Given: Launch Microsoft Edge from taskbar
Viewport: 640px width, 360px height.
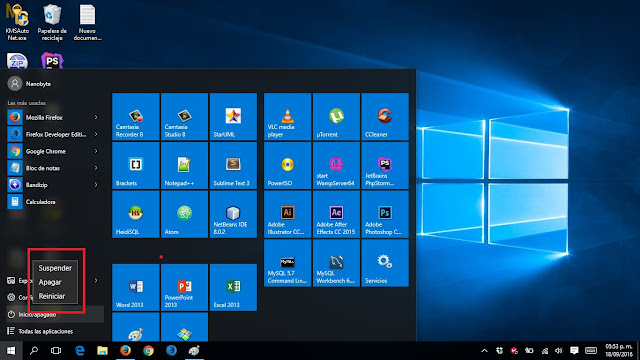Looking at the screenshot, I should point(80,351).
